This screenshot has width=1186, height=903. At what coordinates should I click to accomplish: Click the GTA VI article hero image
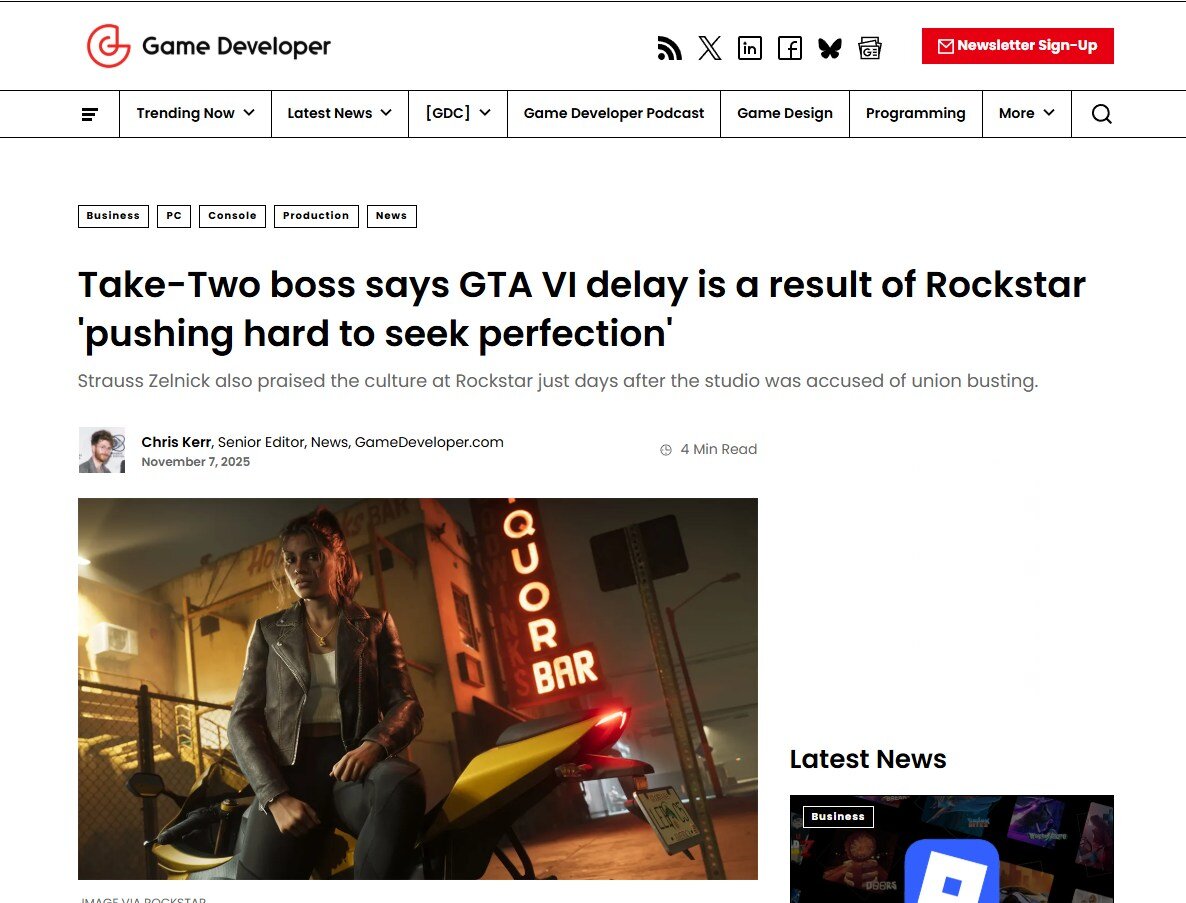[418, 688]
